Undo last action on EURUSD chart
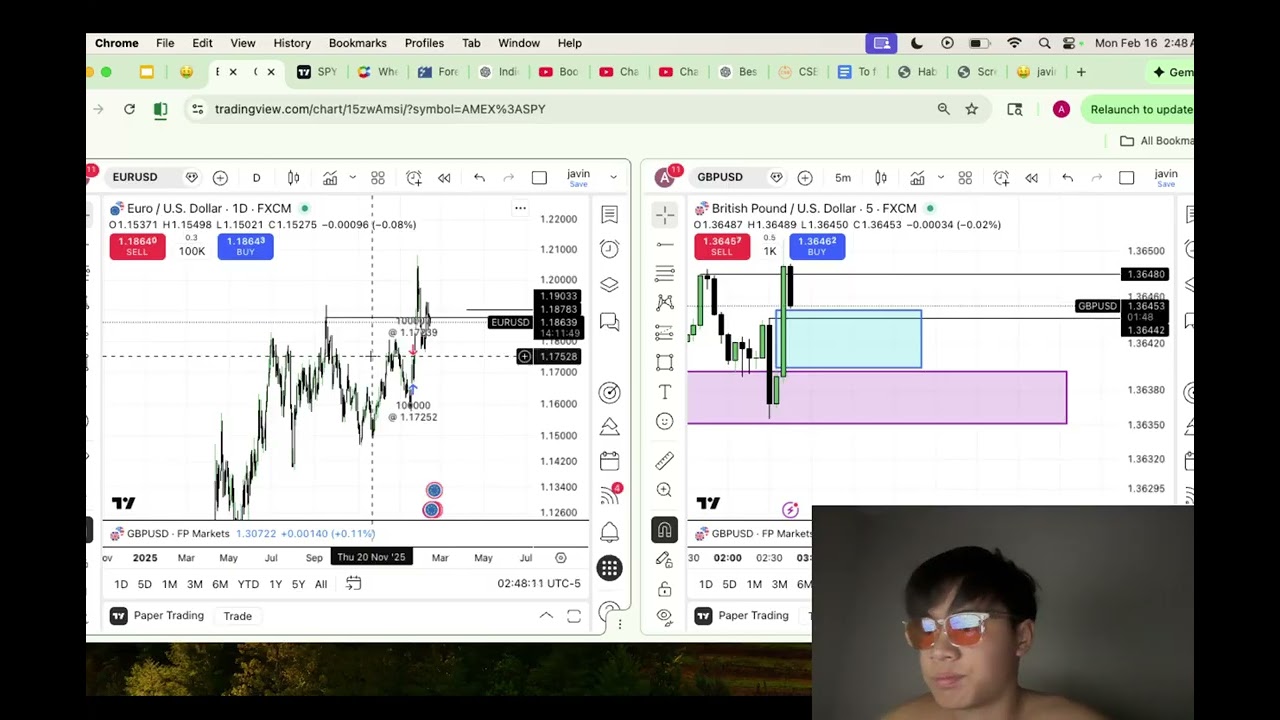Viewport: 1280px width, 720px height. pos(479,178)
